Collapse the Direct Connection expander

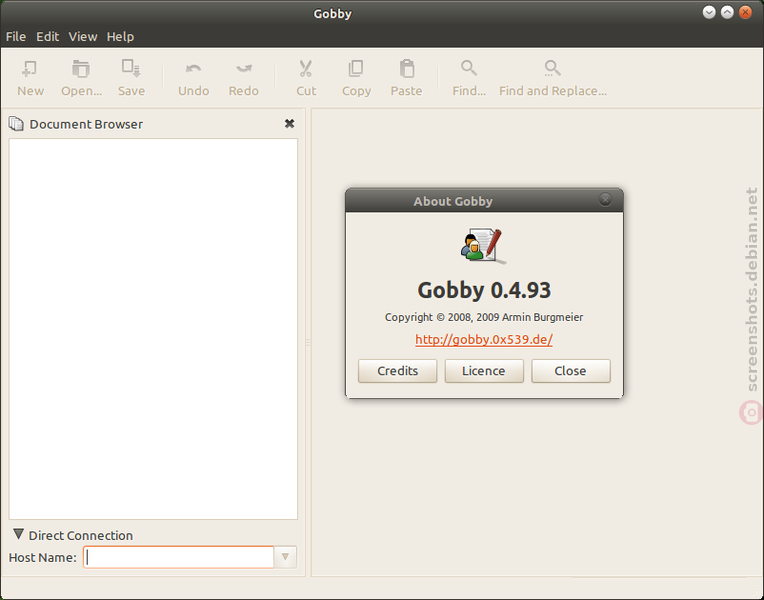pos(19,534)
